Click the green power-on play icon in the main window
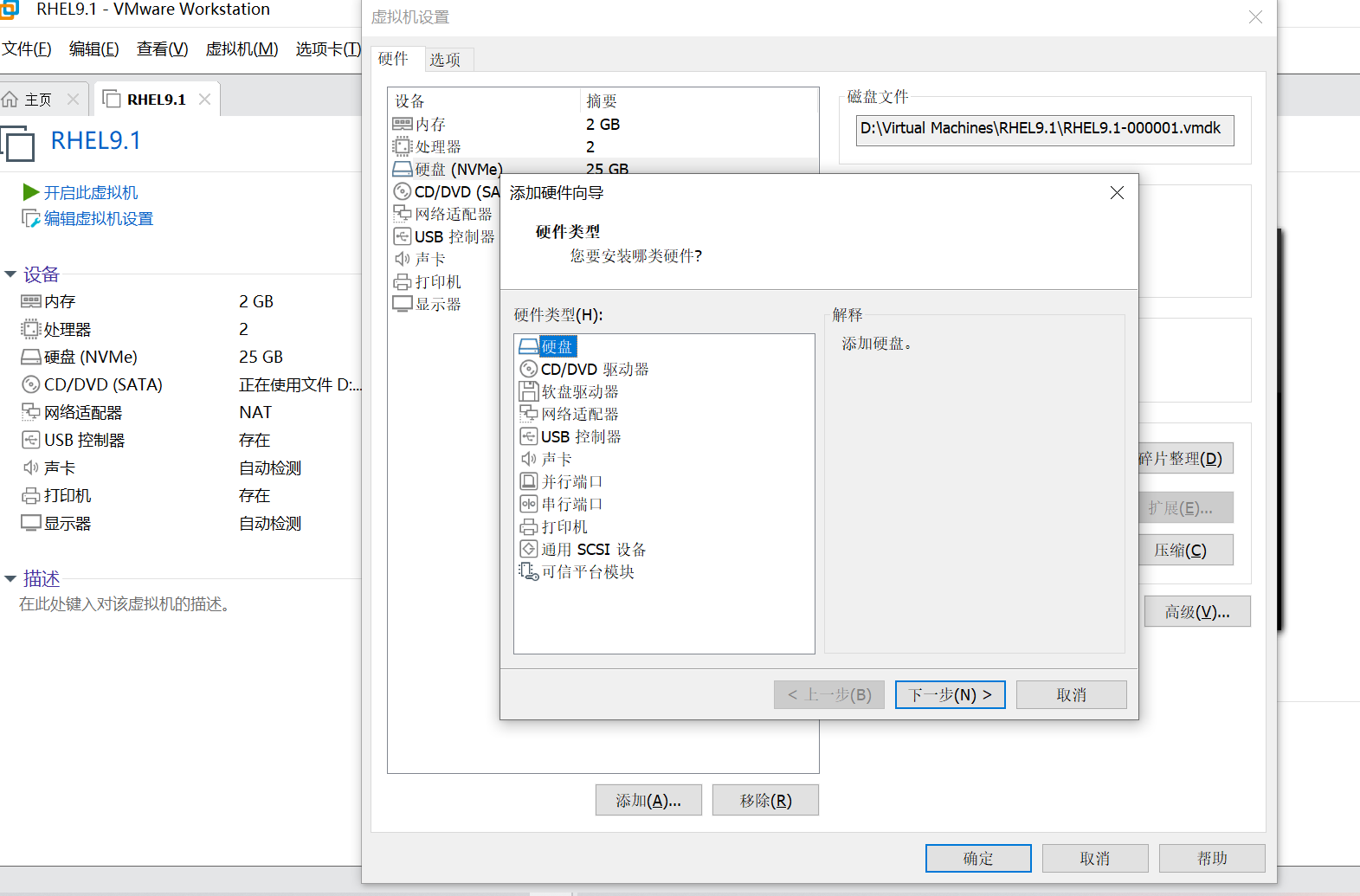 31,192
